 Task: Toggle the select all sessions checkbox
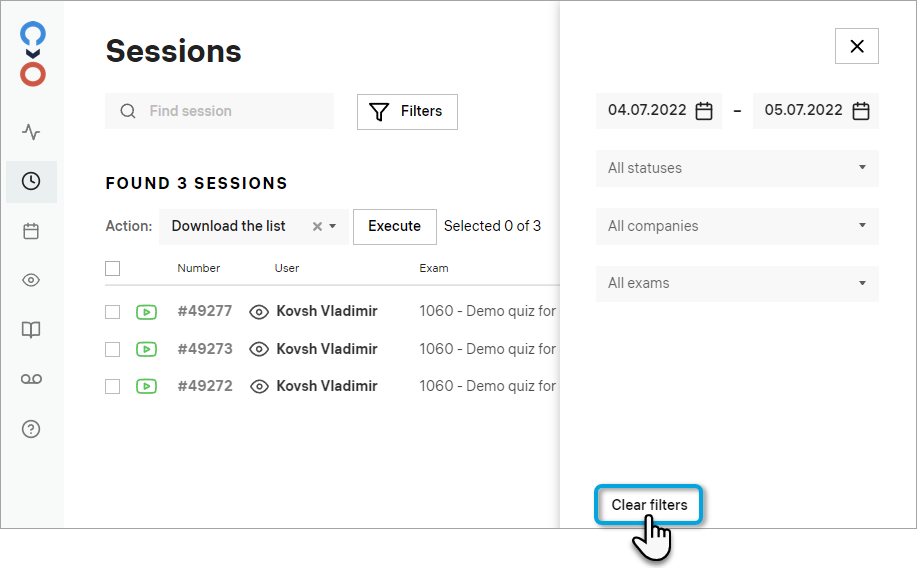(113, 268)
